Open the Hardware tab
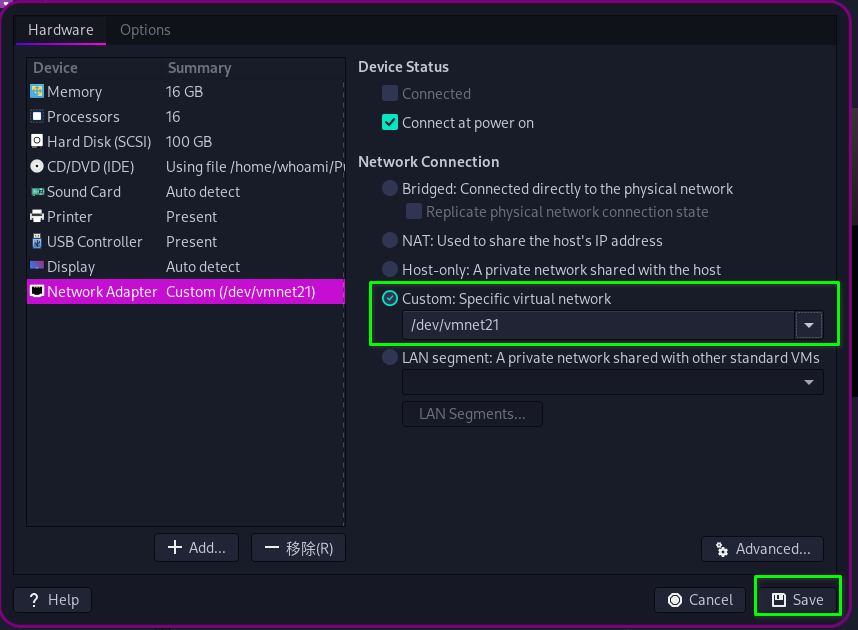This screenshot has height=630, width=858. click(x=61, y=30)
